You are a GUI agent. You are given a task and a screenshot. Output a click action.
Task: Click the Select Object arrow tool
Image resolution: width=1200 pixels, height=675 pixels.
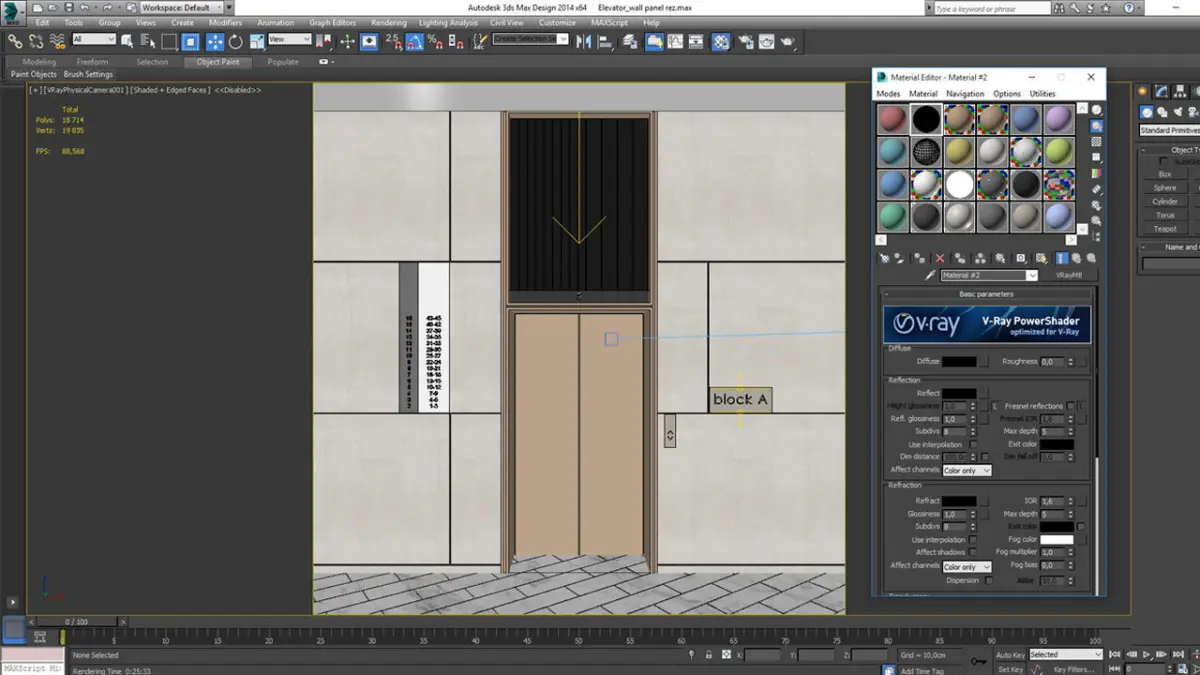(127, 42)
